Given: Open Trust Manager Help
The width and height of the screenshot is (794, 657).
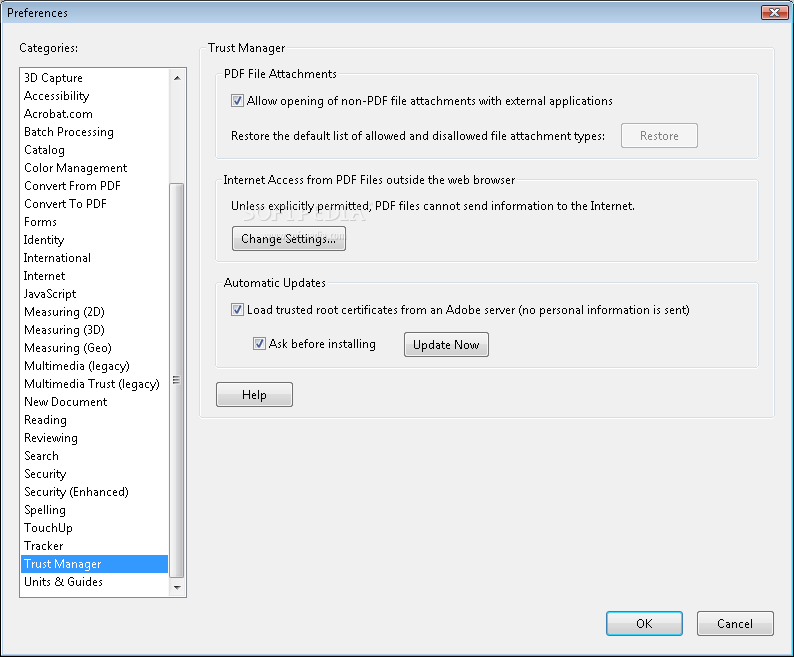Looking at the screenshot, I should pyautogui.click(x=254, y=395).
